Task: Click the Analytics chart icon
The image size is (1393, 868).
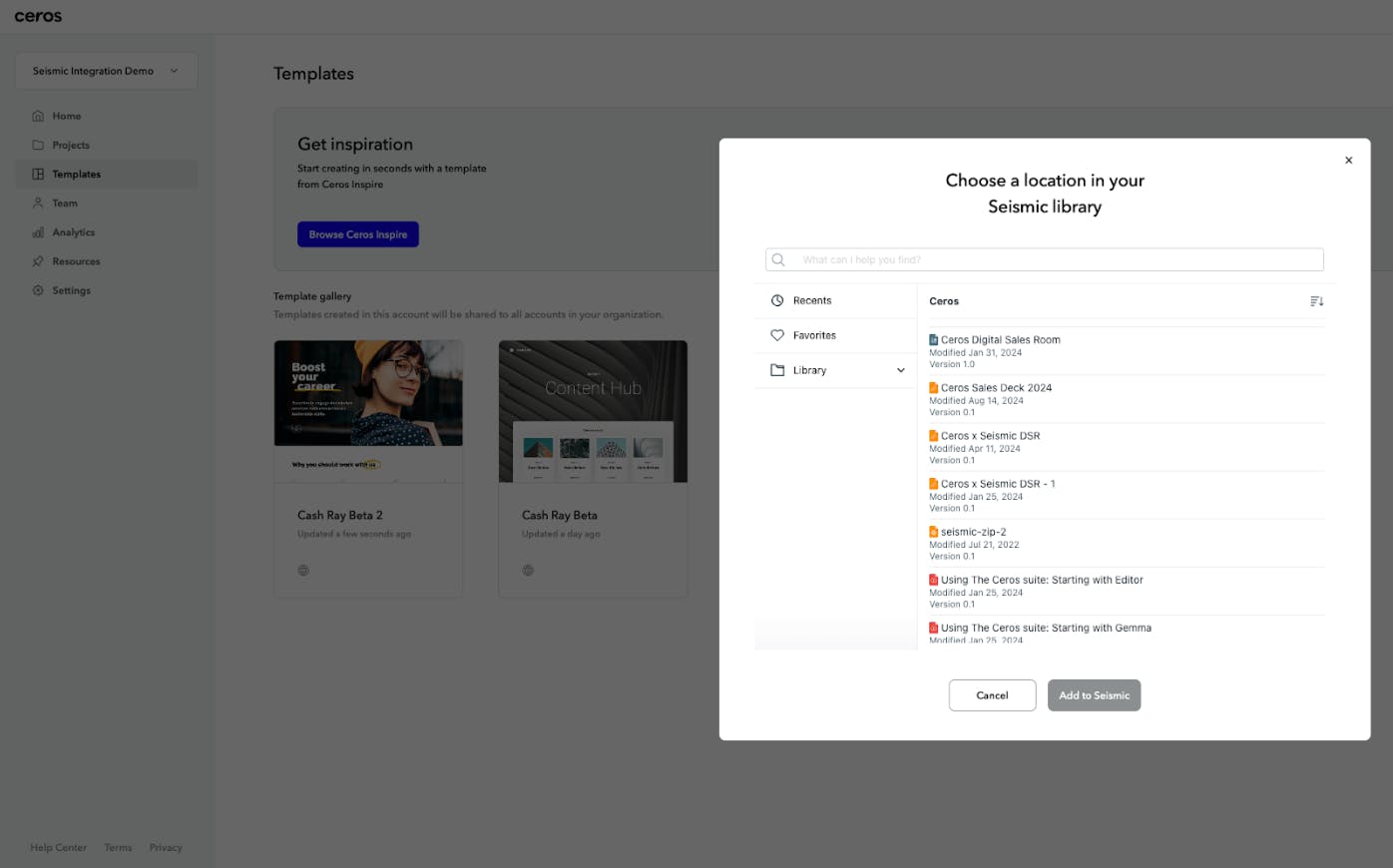Action: click(x=38, y=232)
